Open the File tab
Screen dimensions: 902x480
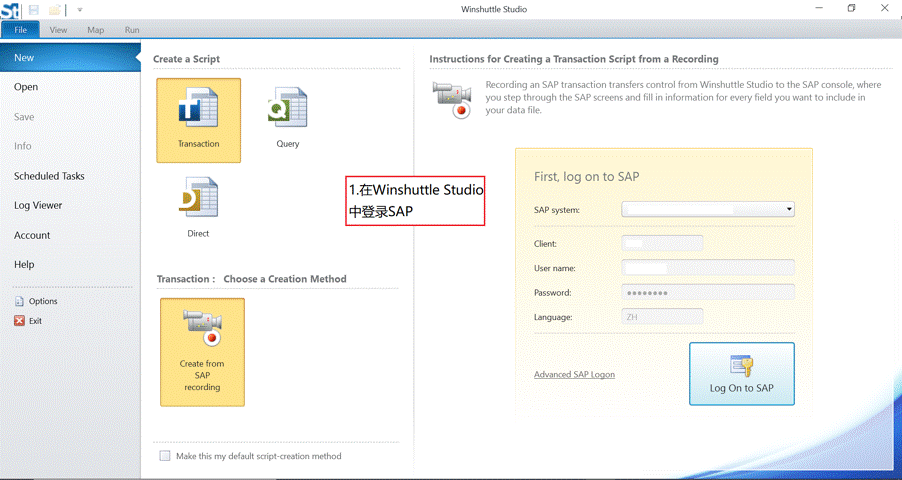click(21, 30)
